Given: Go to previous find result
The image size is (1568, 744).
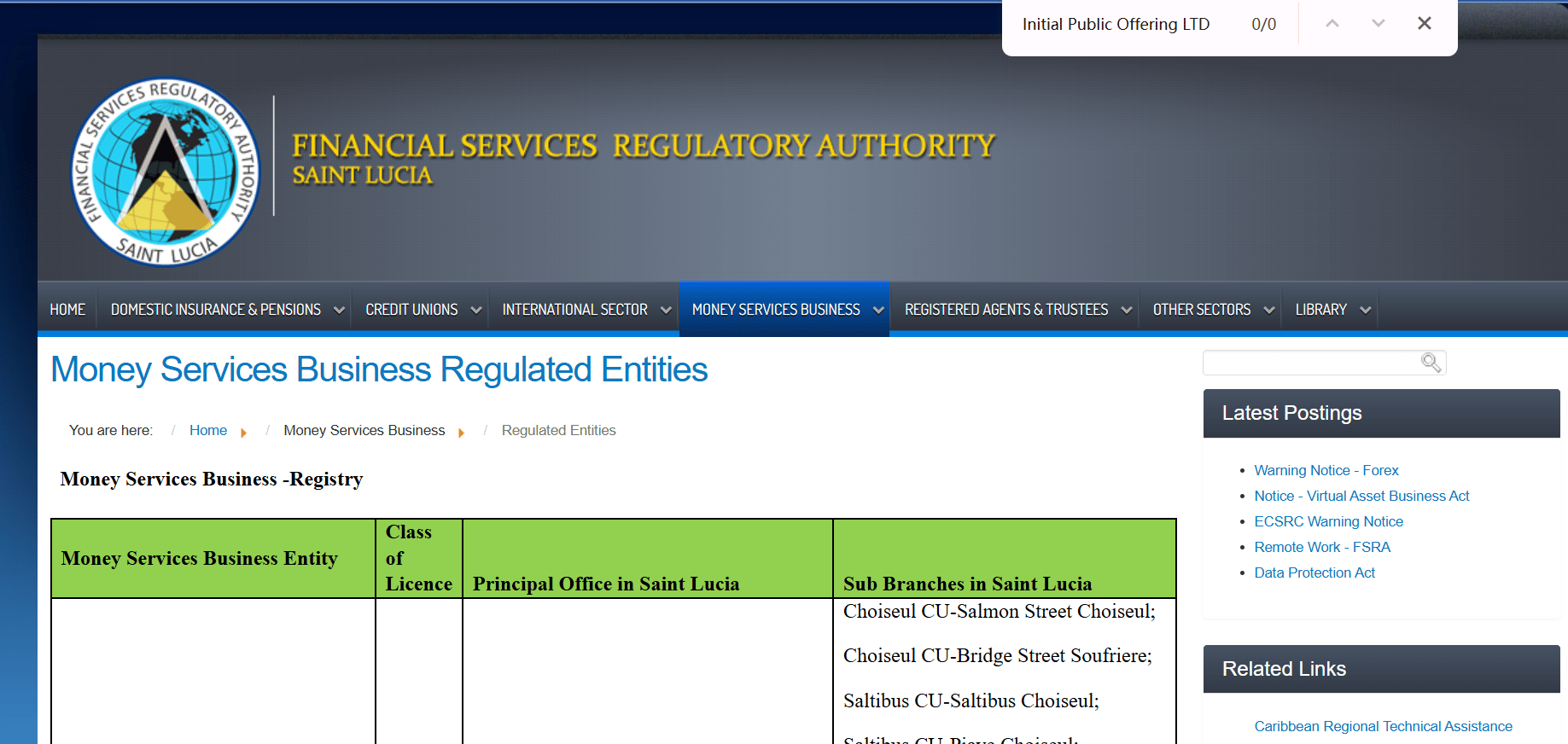Looking at the screenshot, I should coord(1332,24).
